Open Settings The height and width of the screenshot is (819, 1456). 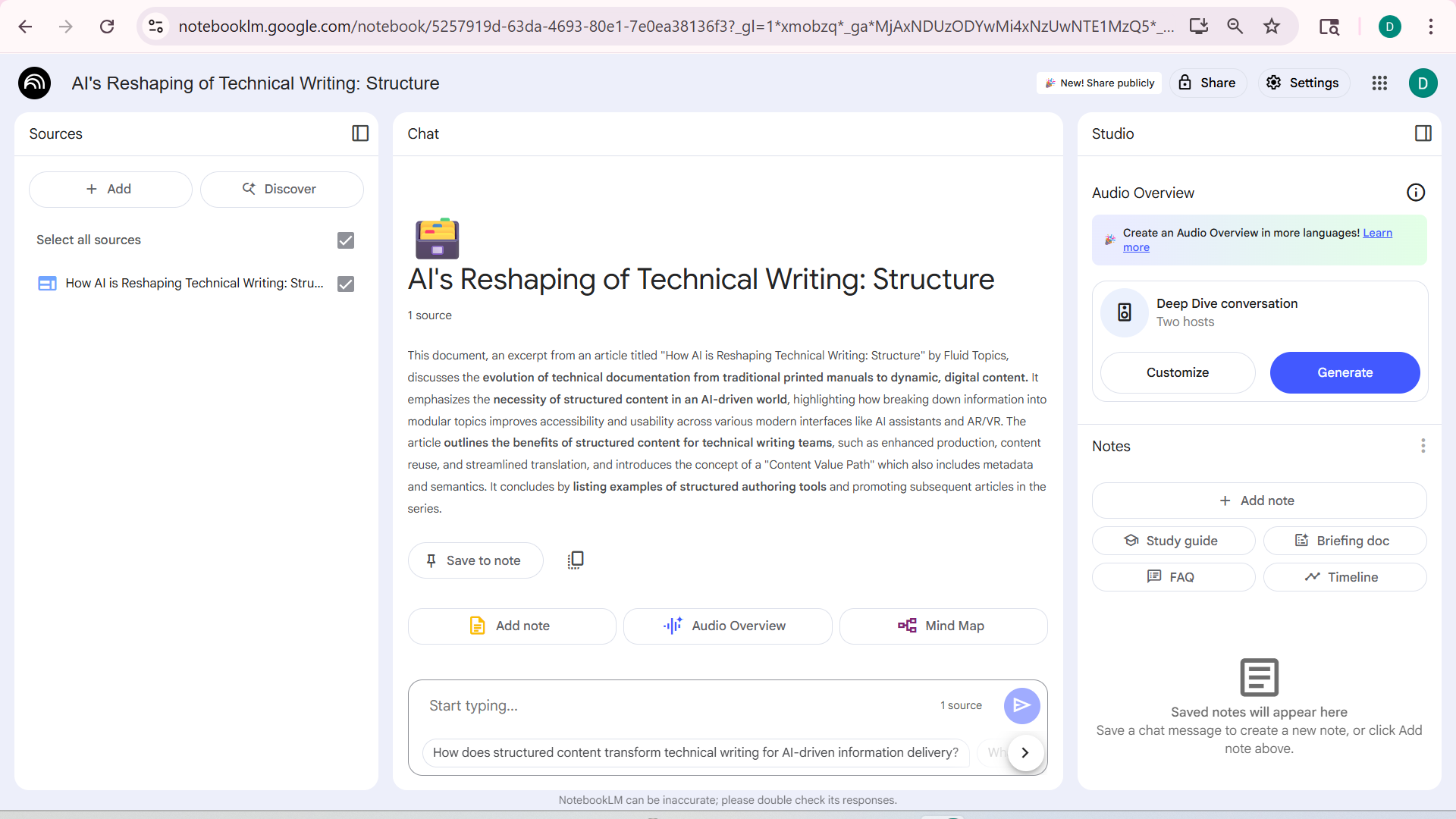[x=1304, y=83]
